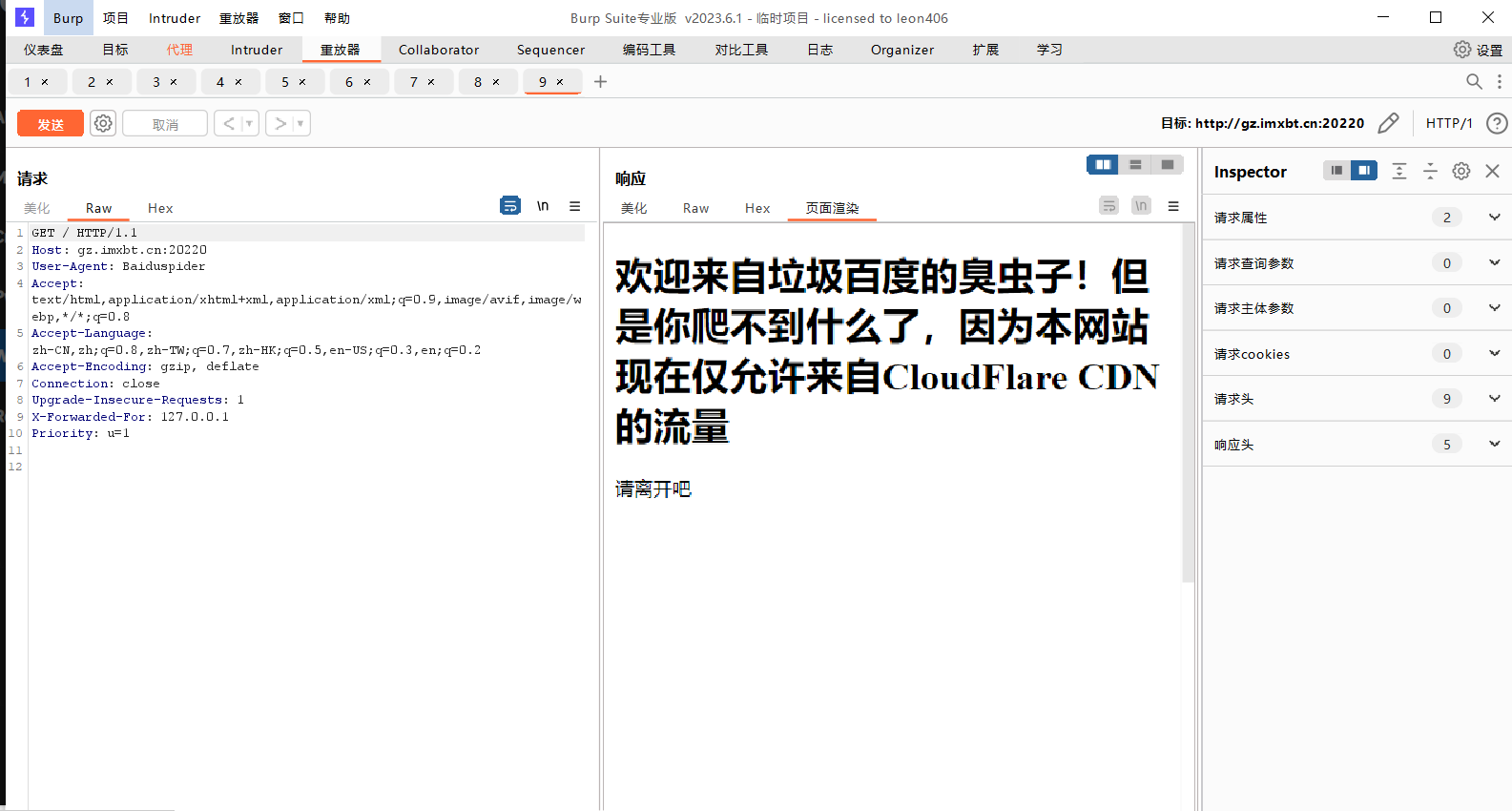
Task: Close Repeater tab 1
Action: point(44,82)
